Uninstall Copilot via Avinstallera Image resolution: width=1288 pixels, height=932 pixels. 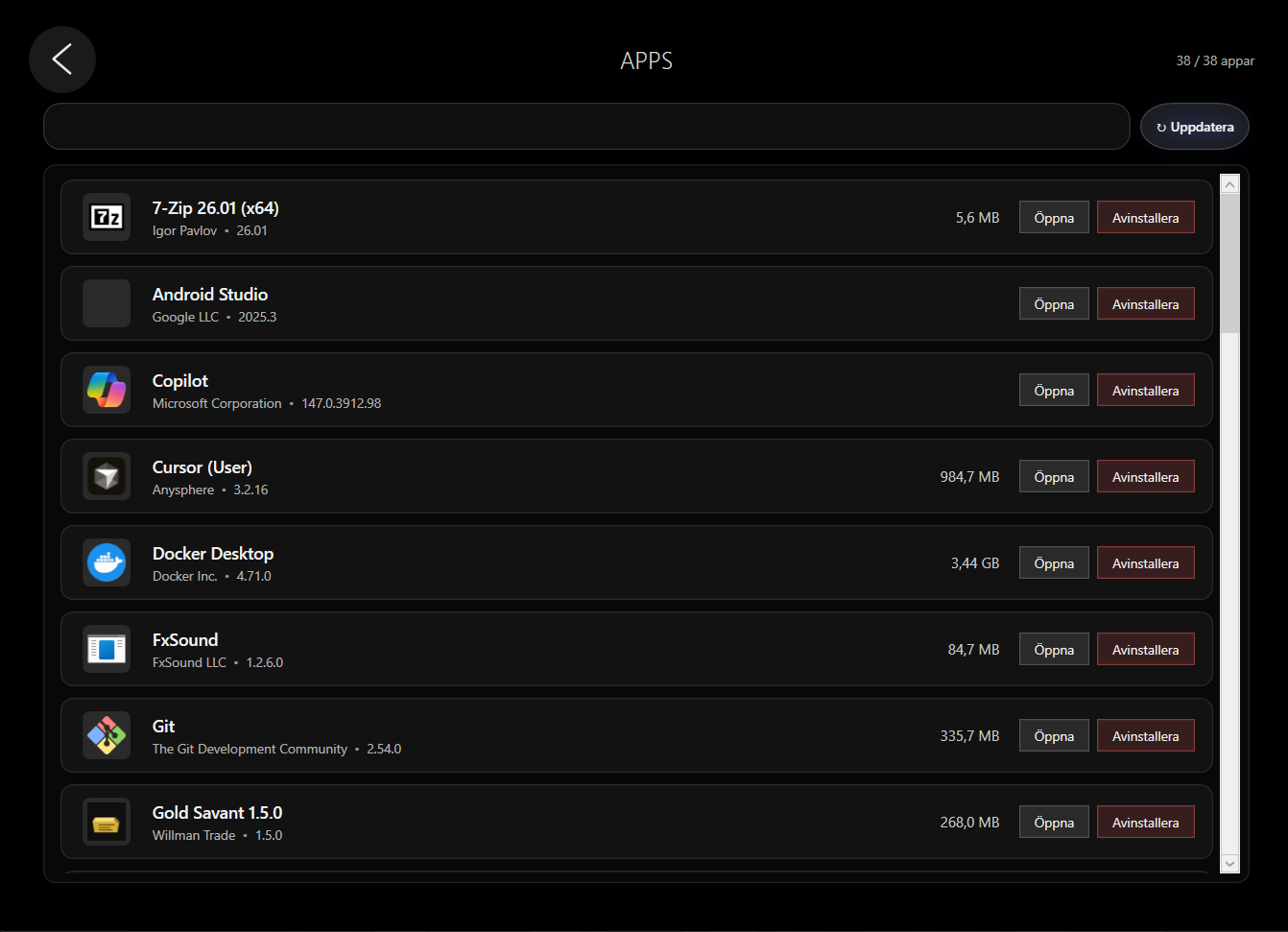click(1145, 391)
